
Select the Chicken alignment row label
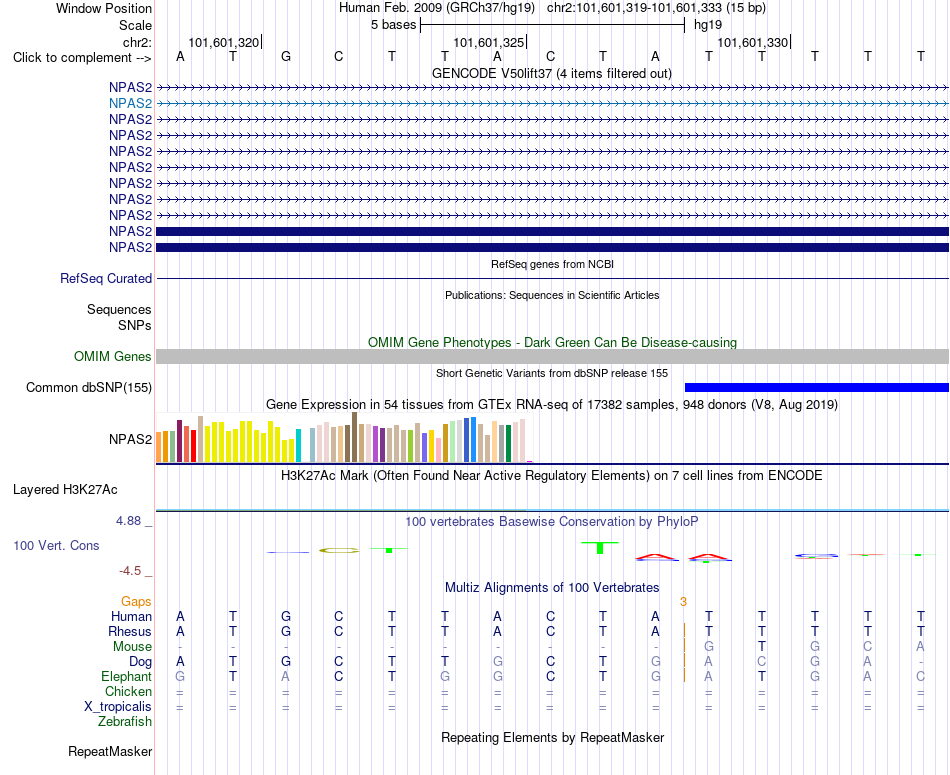point(128,691)
